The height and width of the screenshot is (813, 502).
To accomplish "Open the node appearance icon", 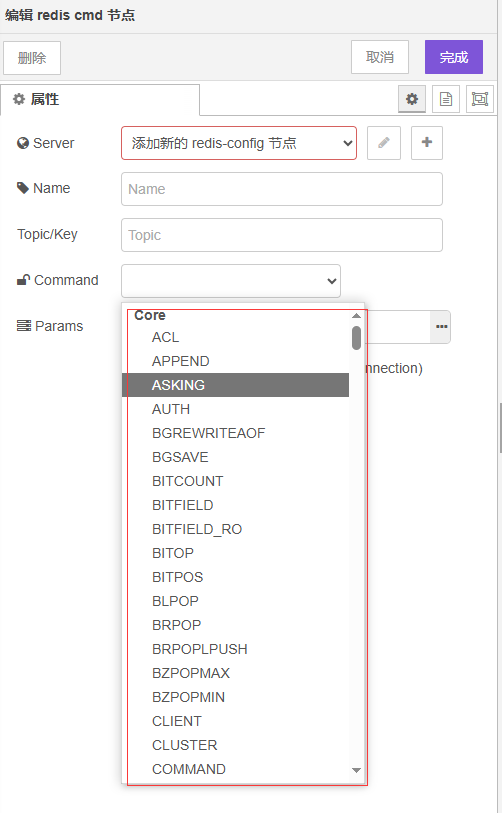I will click(x=480, y=99).
